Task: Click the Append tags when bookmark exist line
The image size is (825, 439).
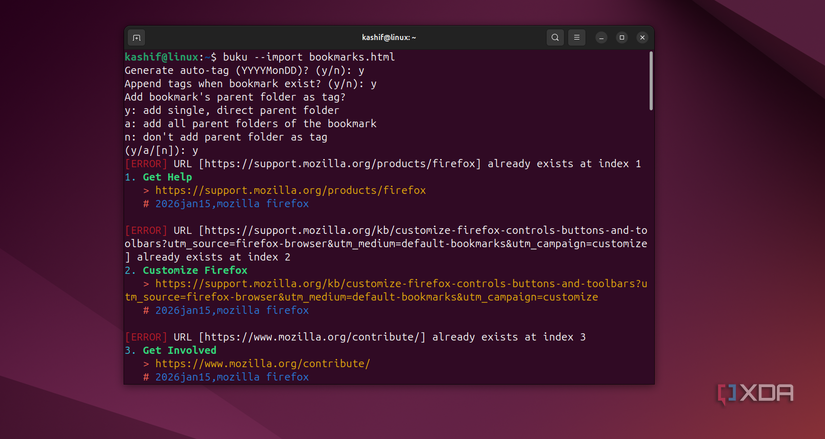Action: click(x=250, y=84)
